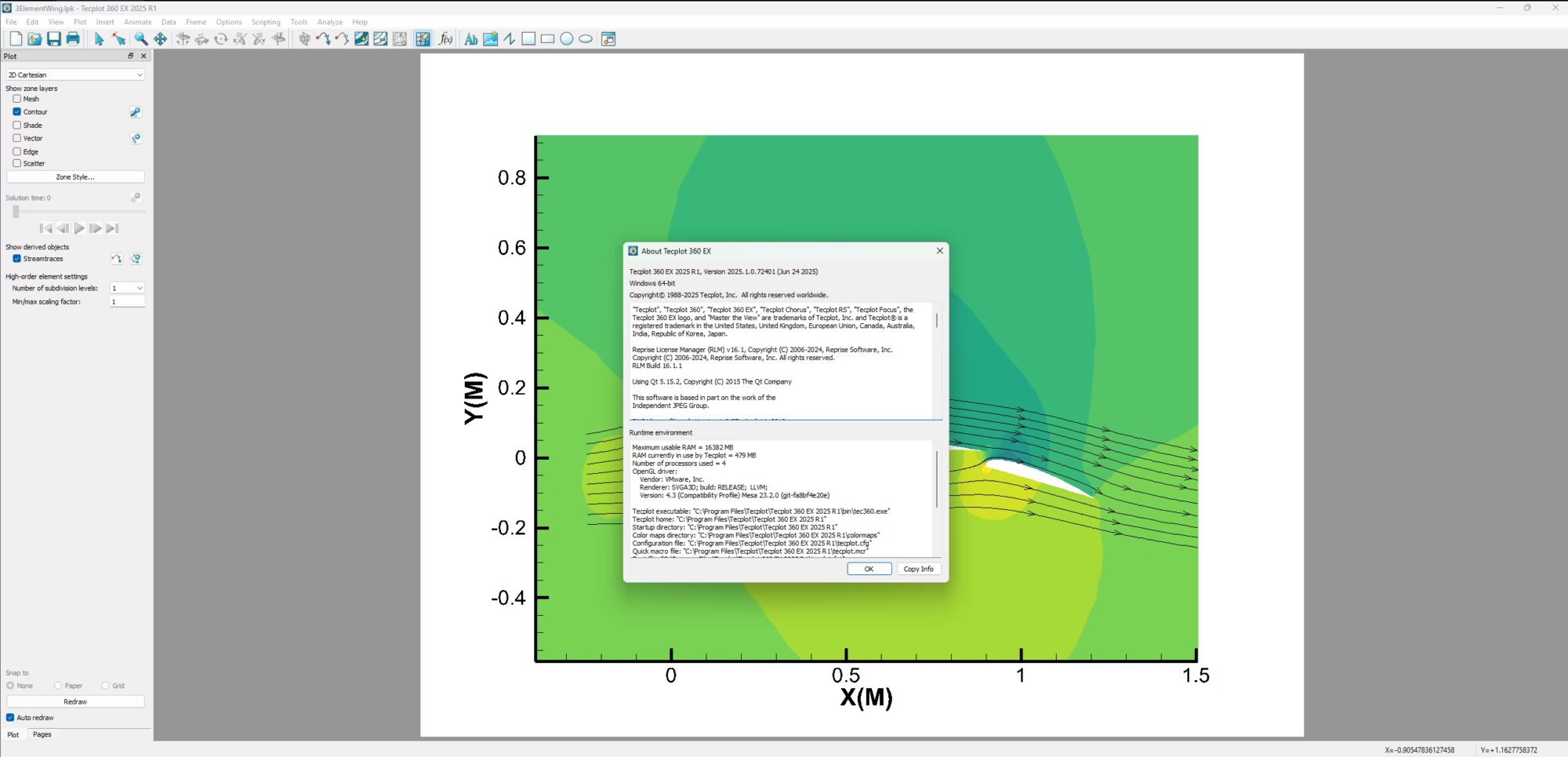The image size is (1568, 757).
Task: Enable the Mesh zone layer
Action: pyautogui.click(x=16, y=99)
